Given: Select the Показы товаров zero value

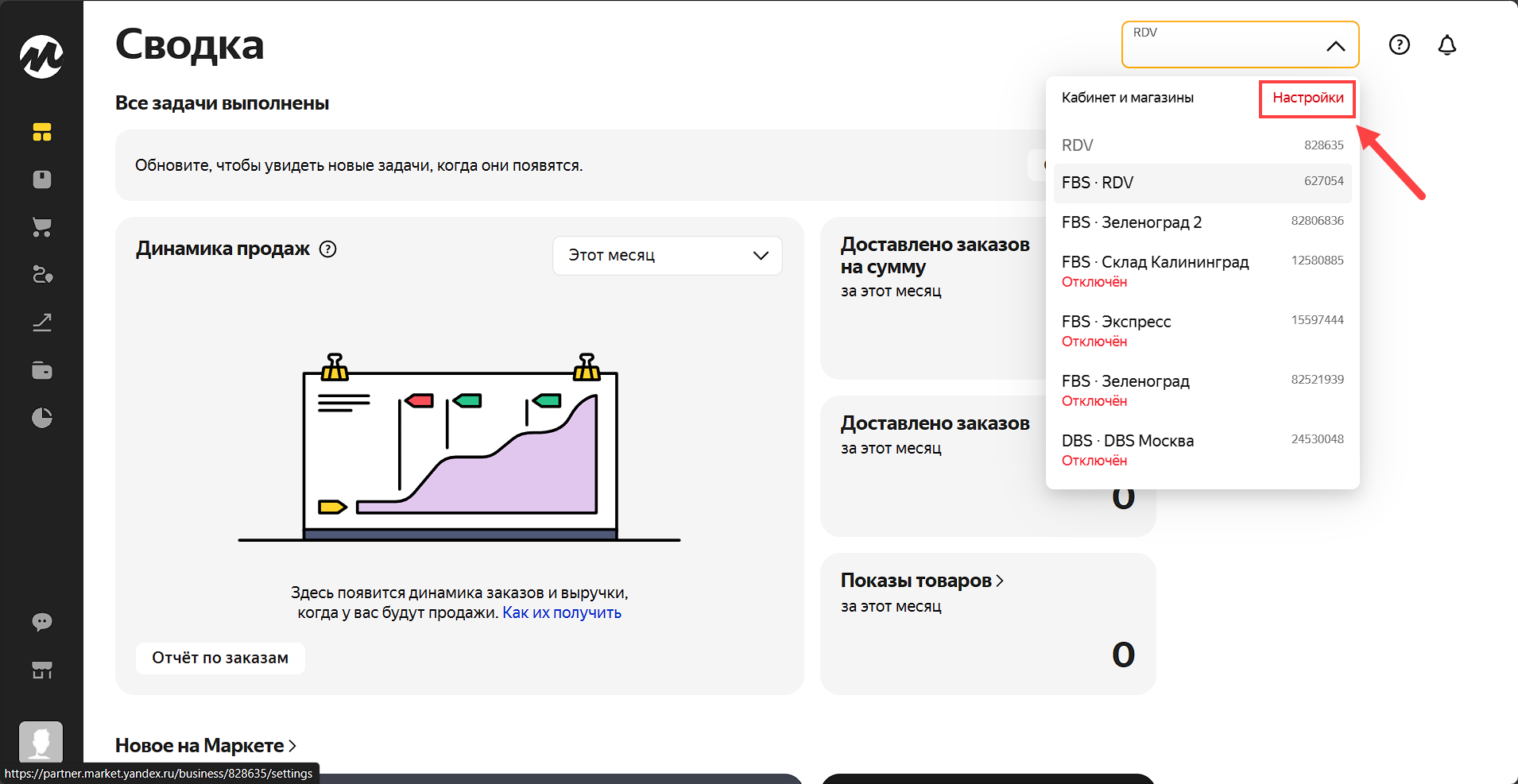Looking at the screenshot, I should coord(1123,655).
